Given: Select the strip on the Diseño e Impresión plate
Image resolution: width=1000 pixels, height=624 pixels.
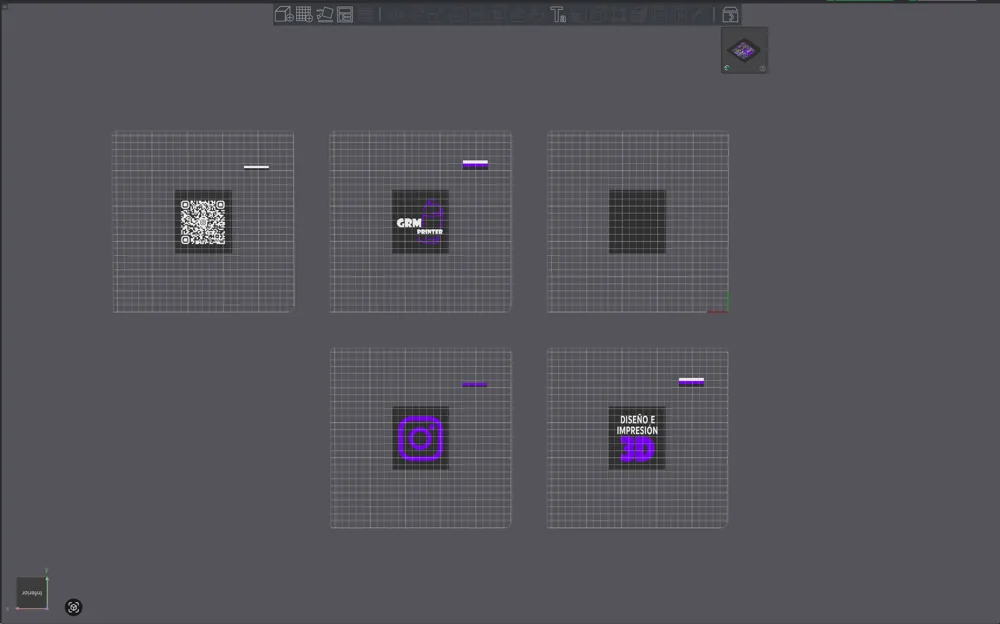Looking at the screenshot, I should click(x=691, y=382).
